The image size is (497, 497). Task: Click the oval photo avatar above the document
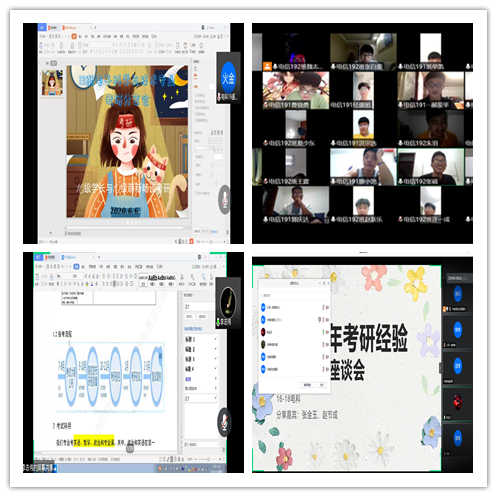click(228, 303)
